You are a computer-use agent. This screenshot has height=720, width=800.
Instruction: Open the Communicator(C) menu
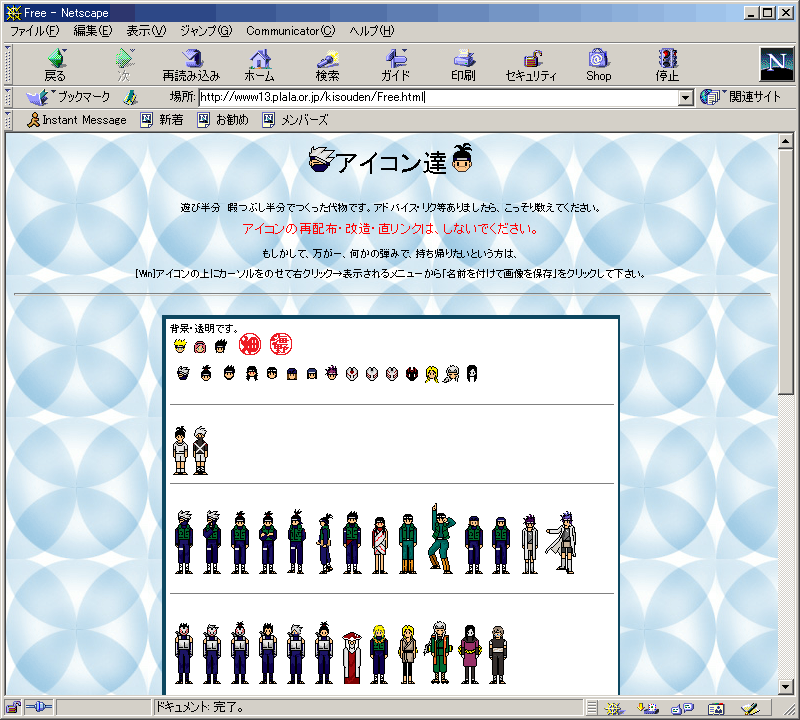[x=291, y=31]
